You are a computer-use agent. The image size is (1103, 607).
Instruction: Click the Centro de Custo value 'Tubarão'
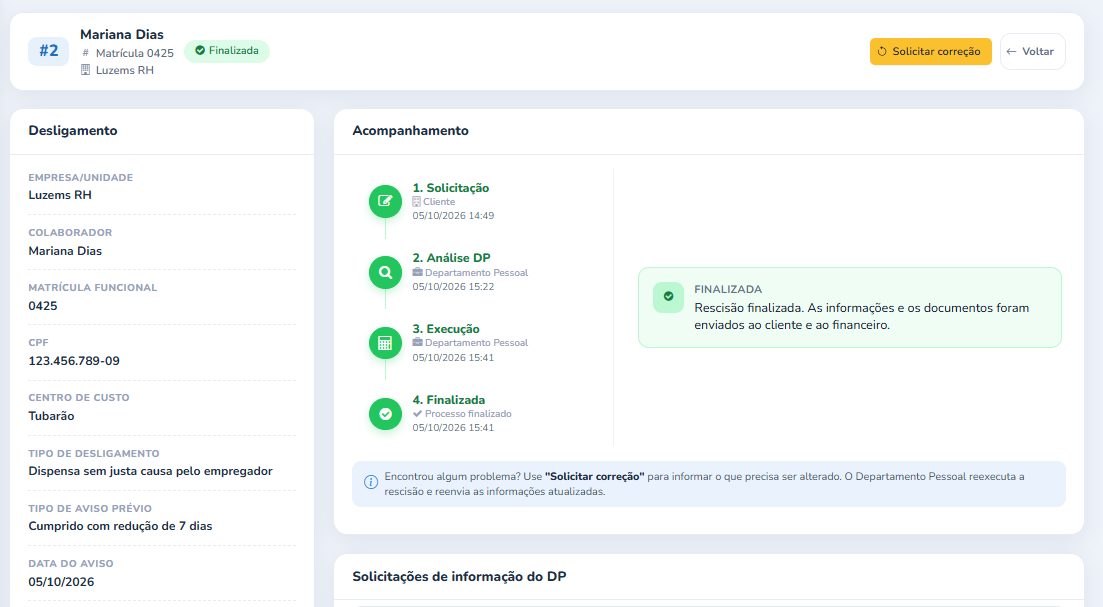coord(51,416)
